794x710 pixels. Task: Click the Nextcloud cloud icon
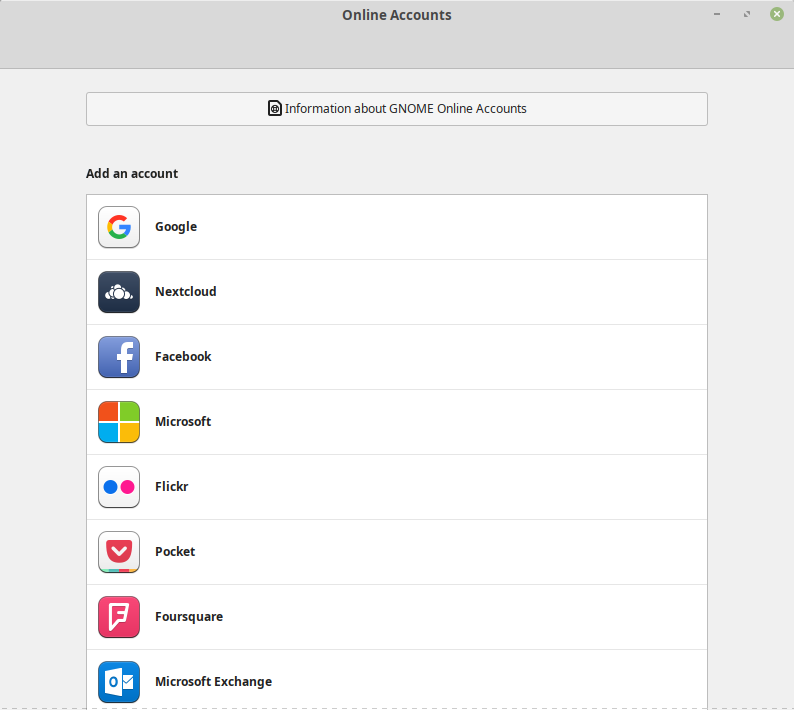pyautogui.click(x=119, y=292)
